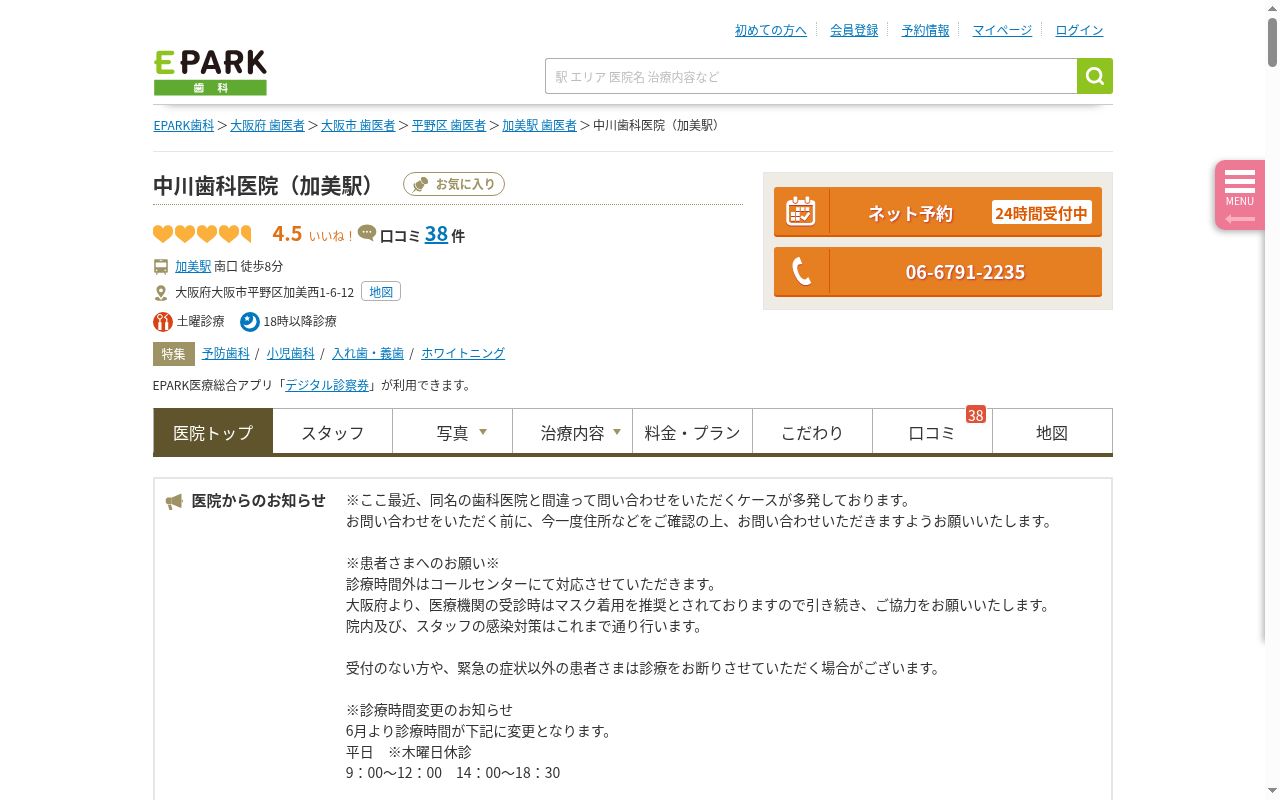Click the heart rating icons
Image resolution: width=1280 pixels, height=800 pixels.
point(202,234)
